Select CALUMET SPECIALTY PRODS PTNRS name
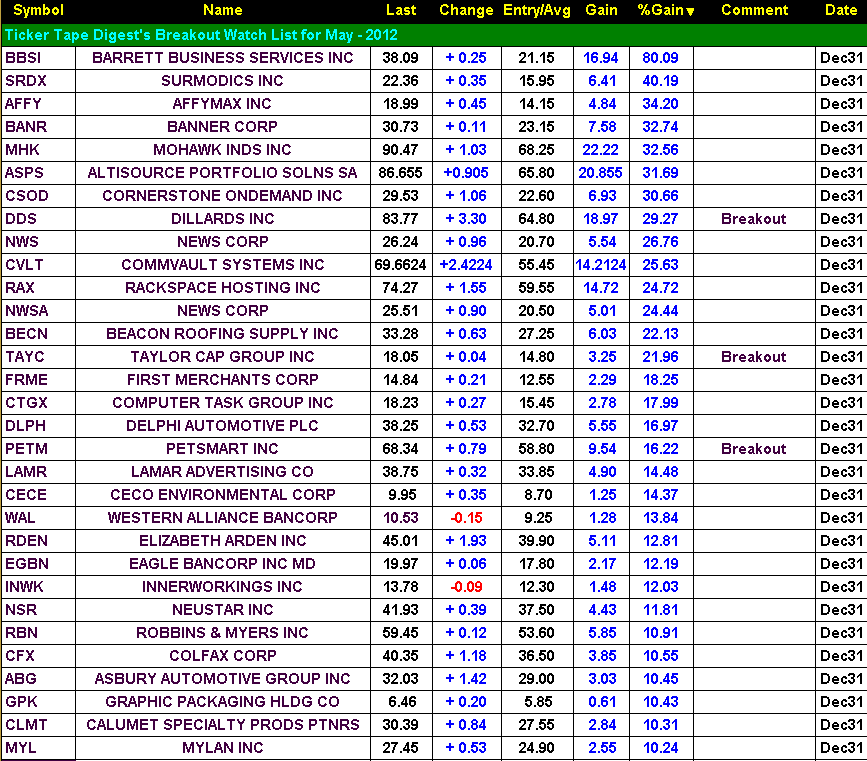 point(222,724)
